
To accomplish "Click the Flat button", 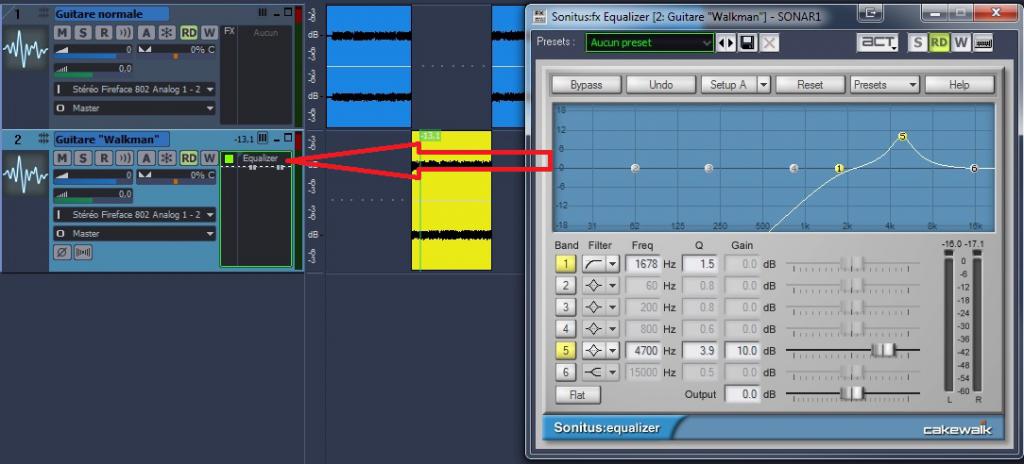I will pyautogui.click(x=578, y=395).
